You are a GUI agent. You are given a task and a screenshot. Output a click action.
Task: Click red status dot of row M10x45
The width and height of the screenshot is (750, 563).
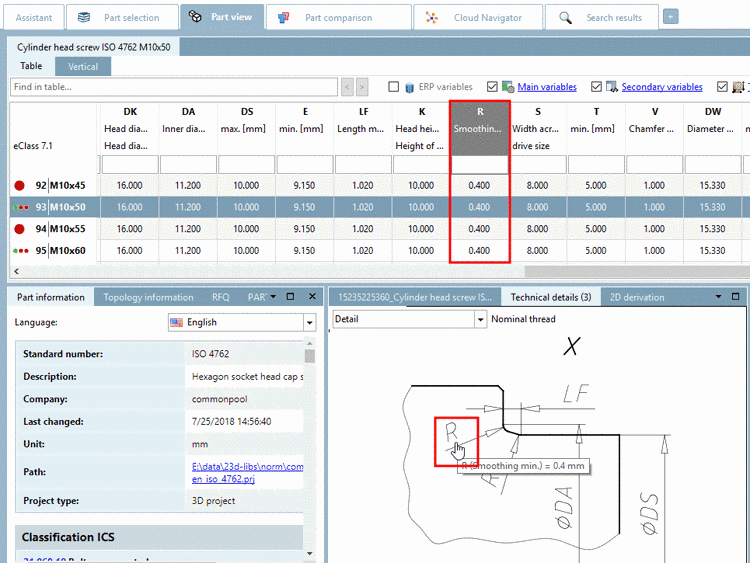(19, 186)
